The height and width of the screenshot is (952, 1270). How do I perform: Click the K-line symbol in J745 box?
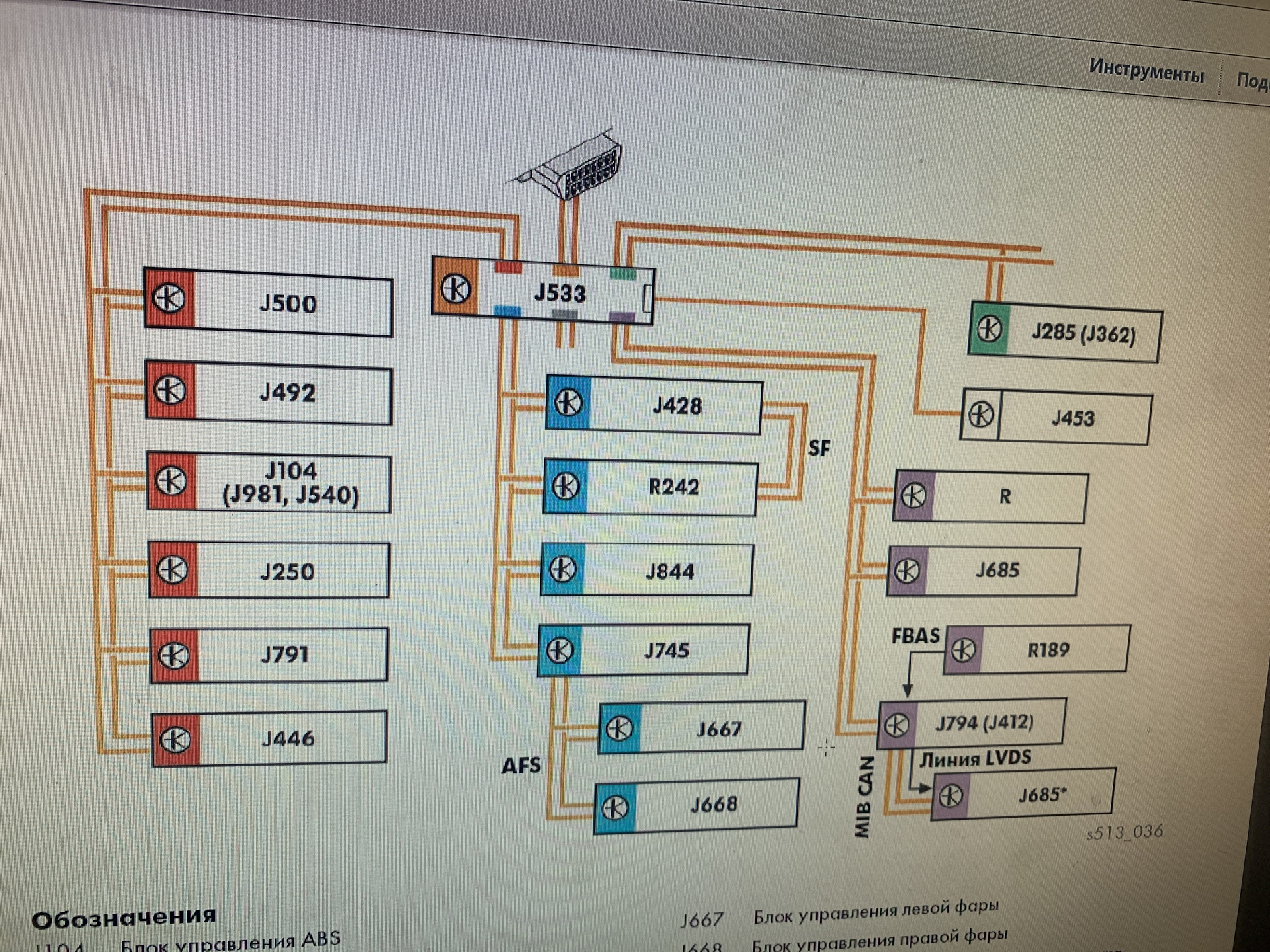point(560,649)
